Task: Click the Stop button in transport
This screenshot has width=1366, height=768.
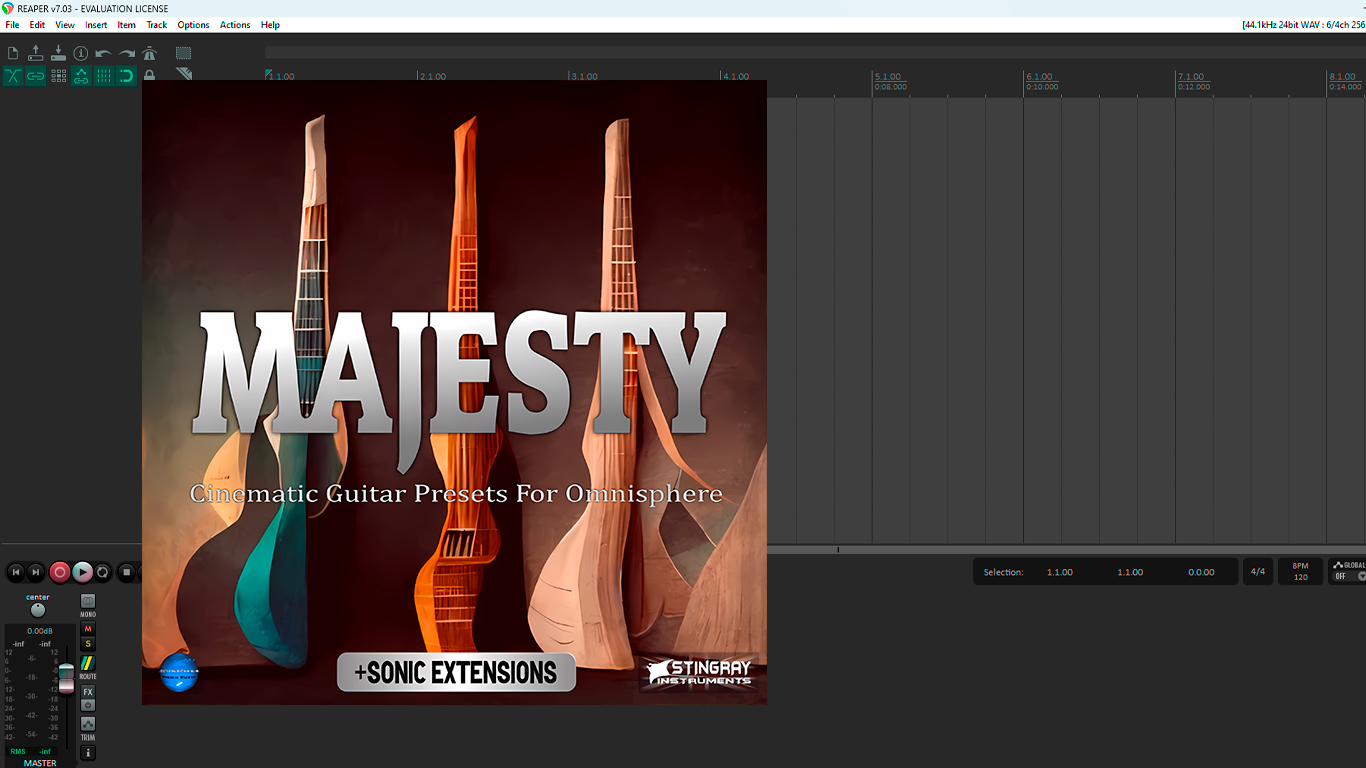Action: 127,572
